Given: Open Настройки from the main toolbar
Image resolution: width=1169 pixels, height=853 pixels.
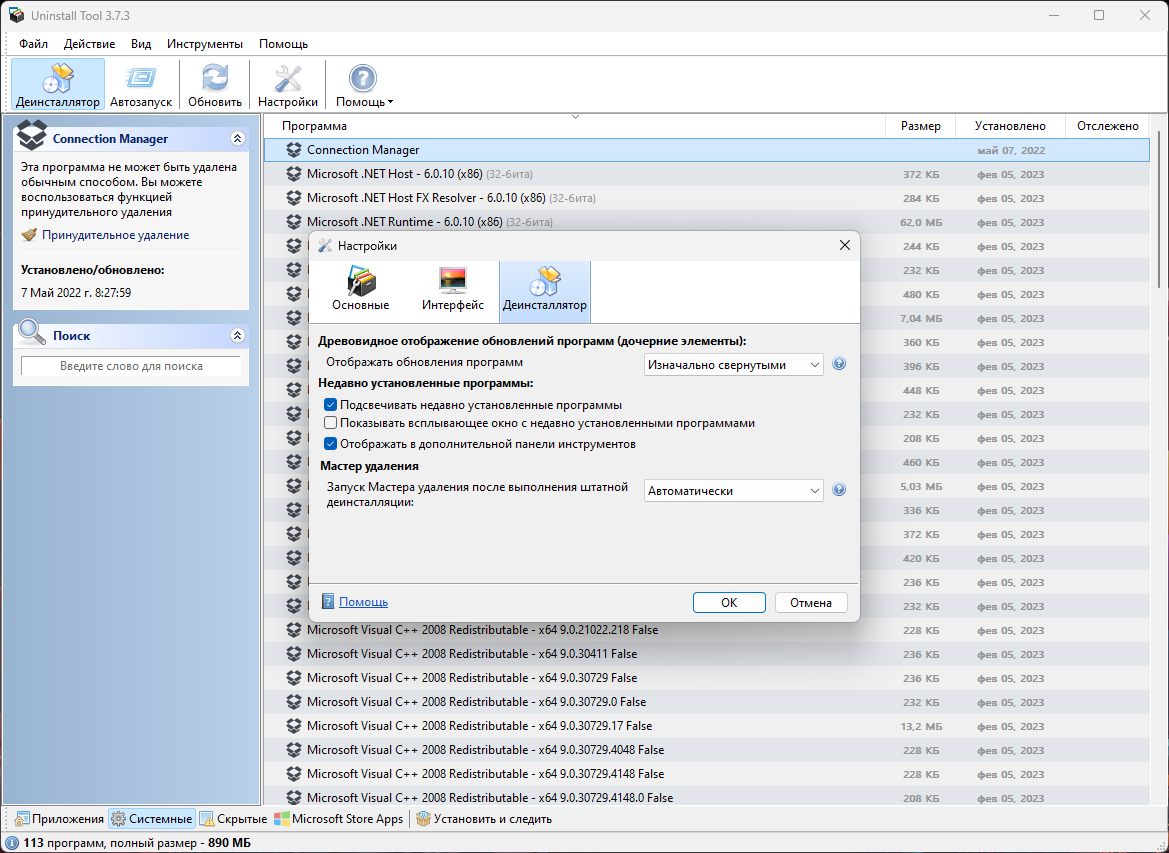Looking at the screenshot, I should coord(288,85).
